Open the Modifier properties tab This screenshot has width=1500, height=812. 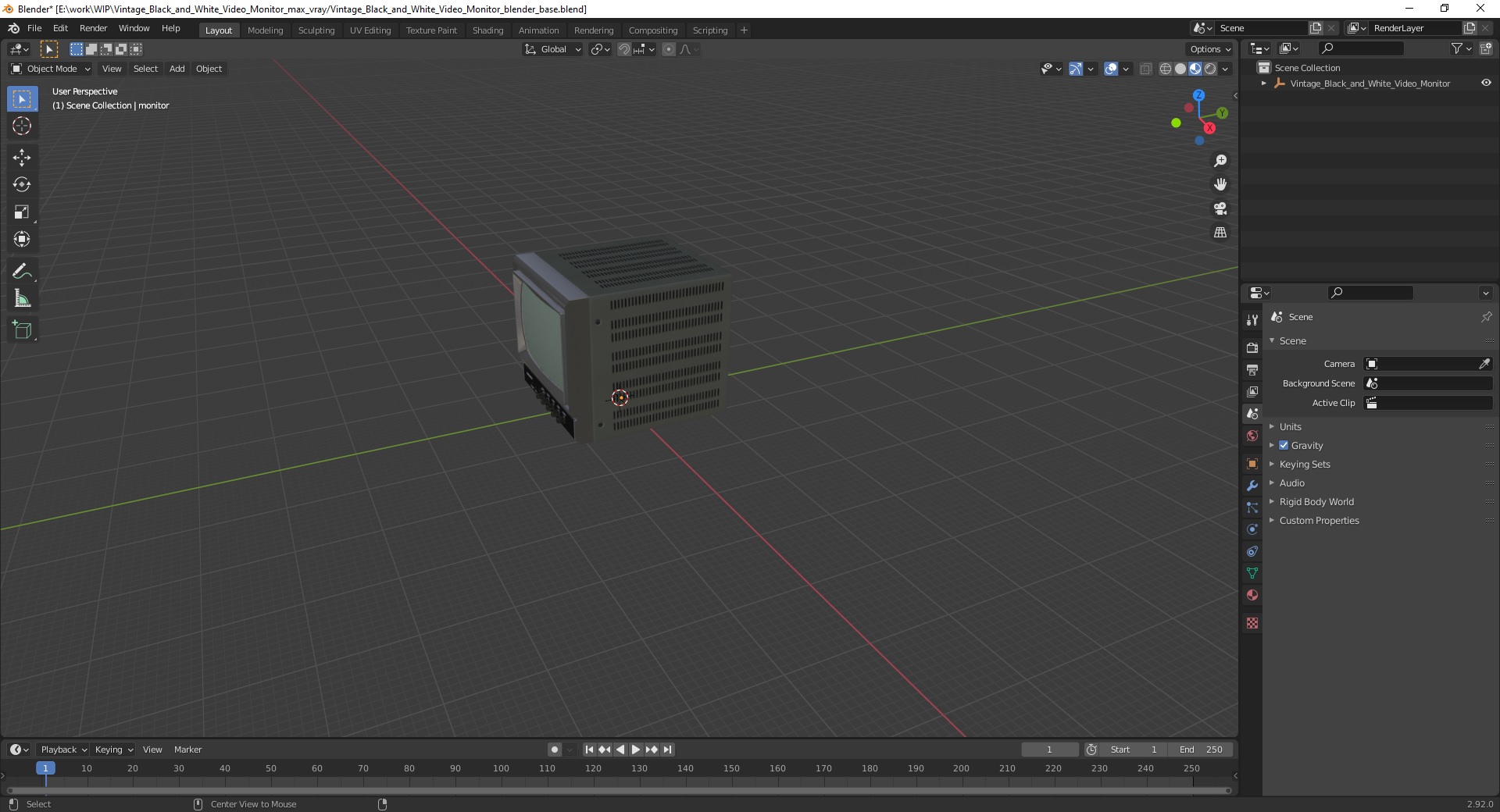(x=1252, y=486)
